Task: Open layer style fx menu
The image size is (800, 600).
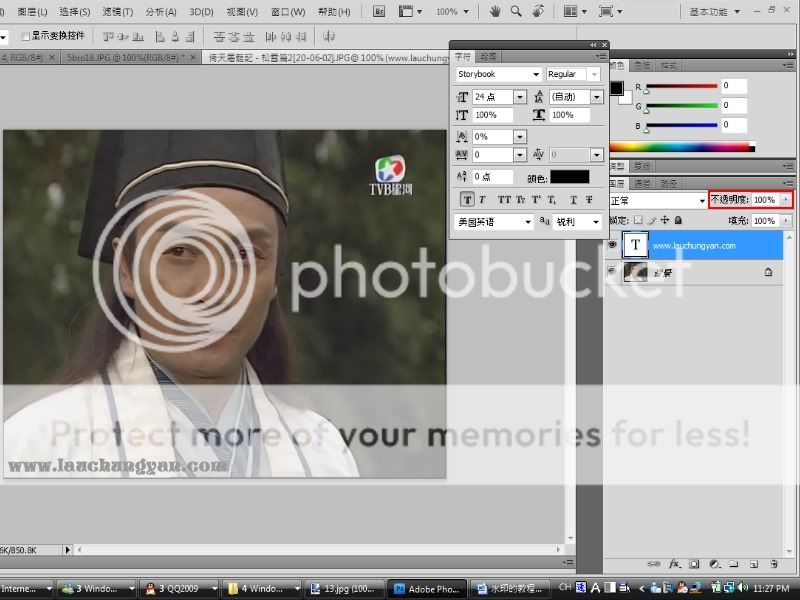Action: pyautogui.click(x=674, y=564)
